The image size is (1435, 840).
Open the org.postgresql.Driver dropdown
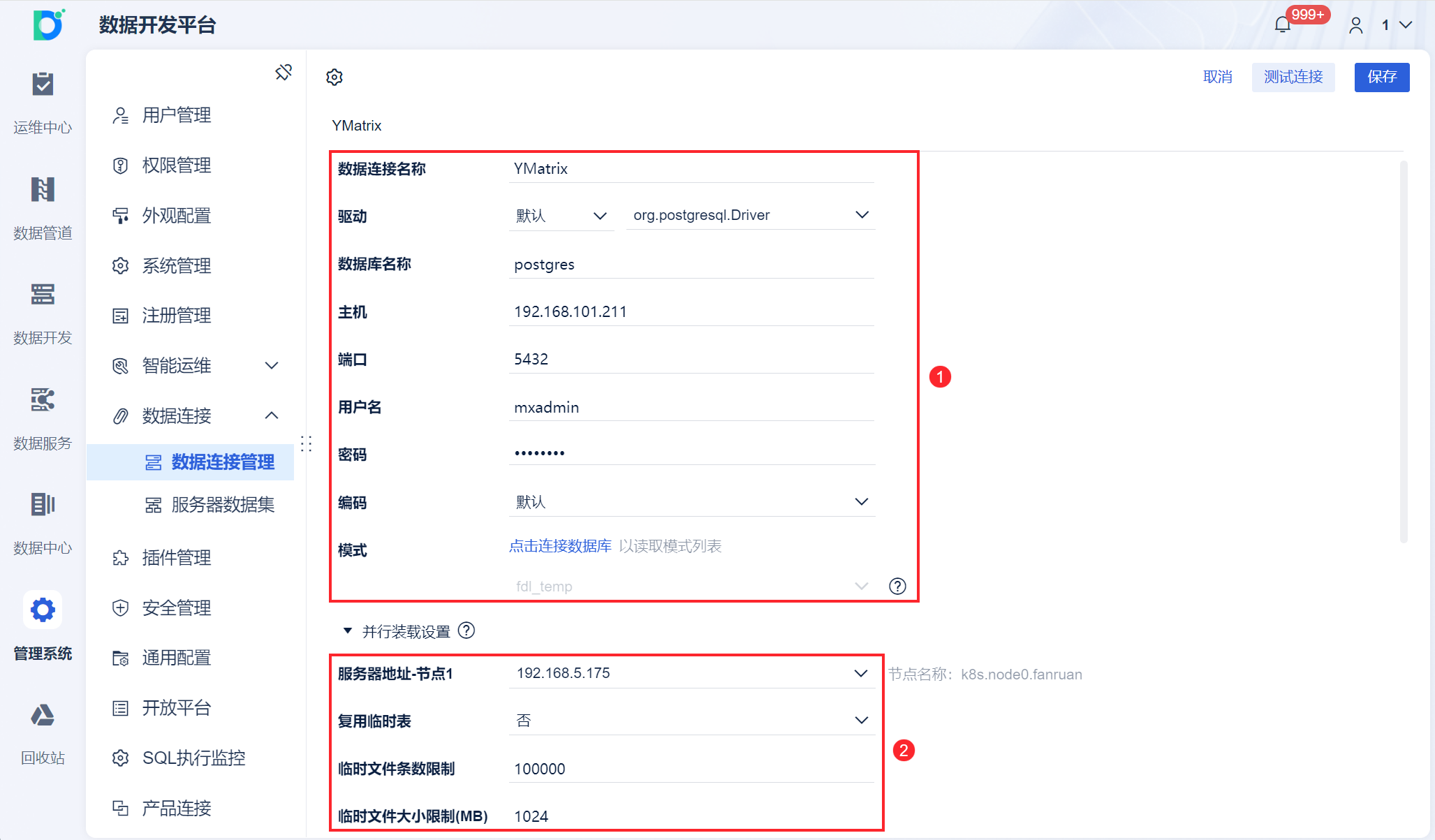tap(750, 215)
